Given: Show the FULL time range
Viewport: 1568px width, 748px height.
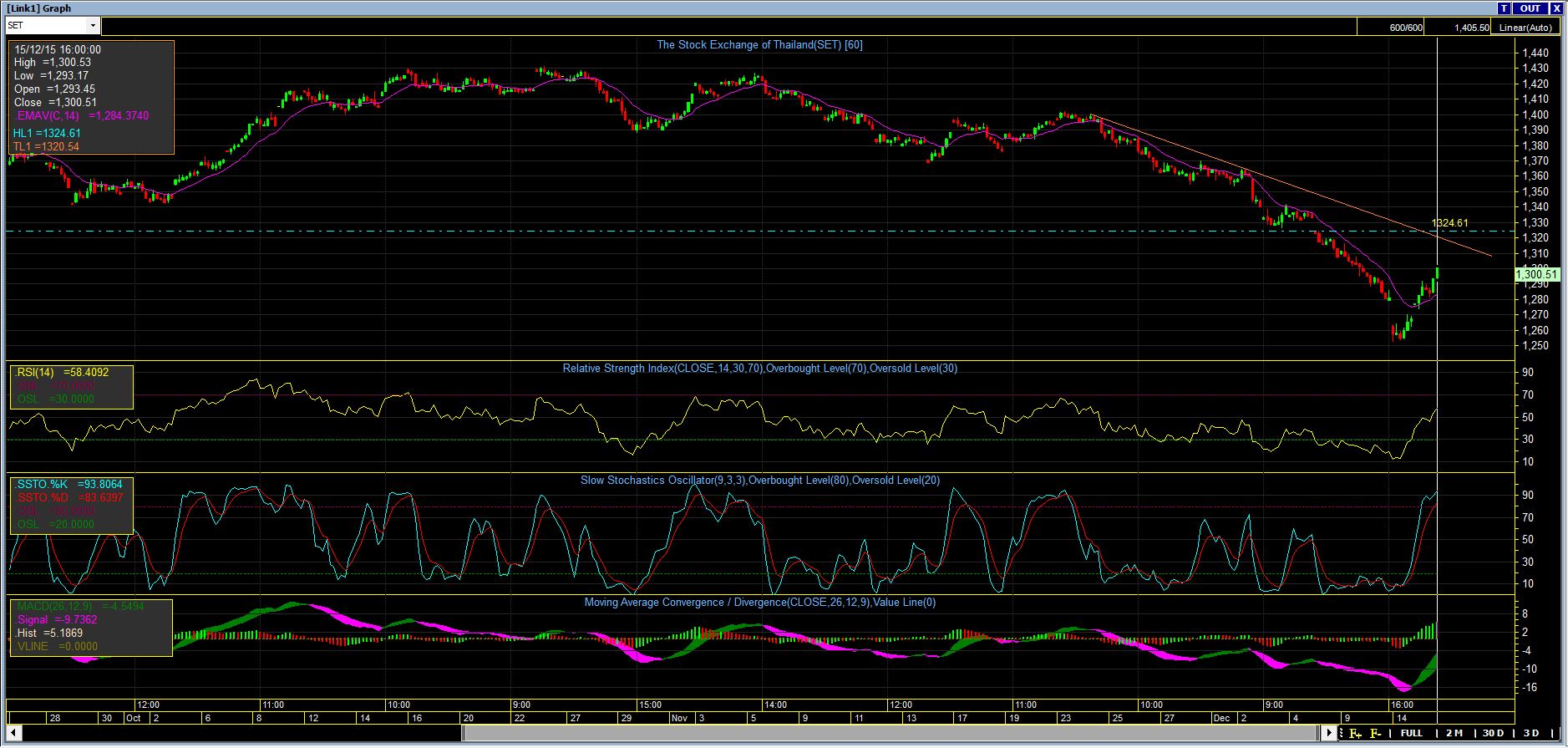Looking at the screenshot, I should pos(1411,733).
